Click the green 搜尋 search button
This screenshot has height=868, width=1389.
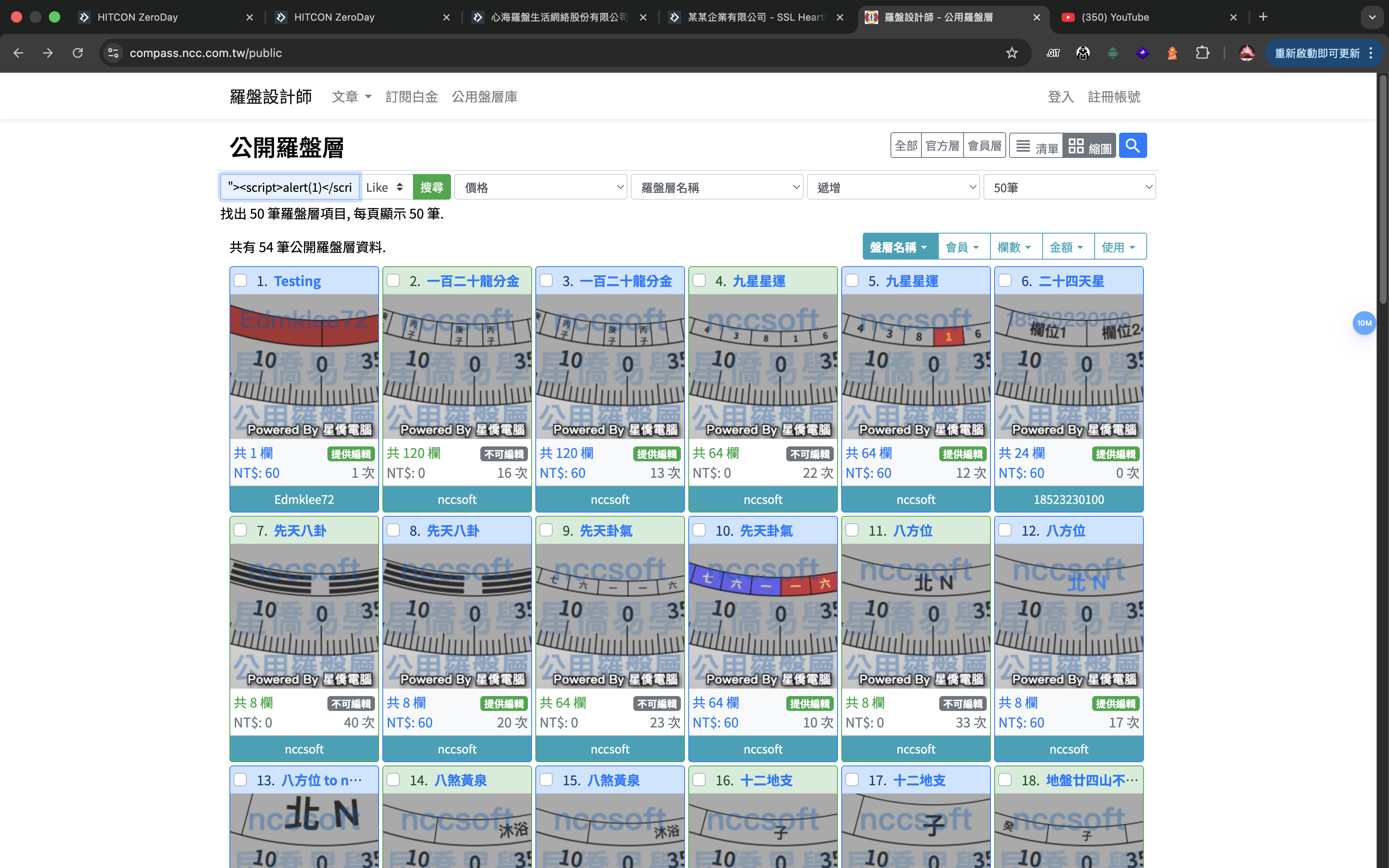(432, 187)
